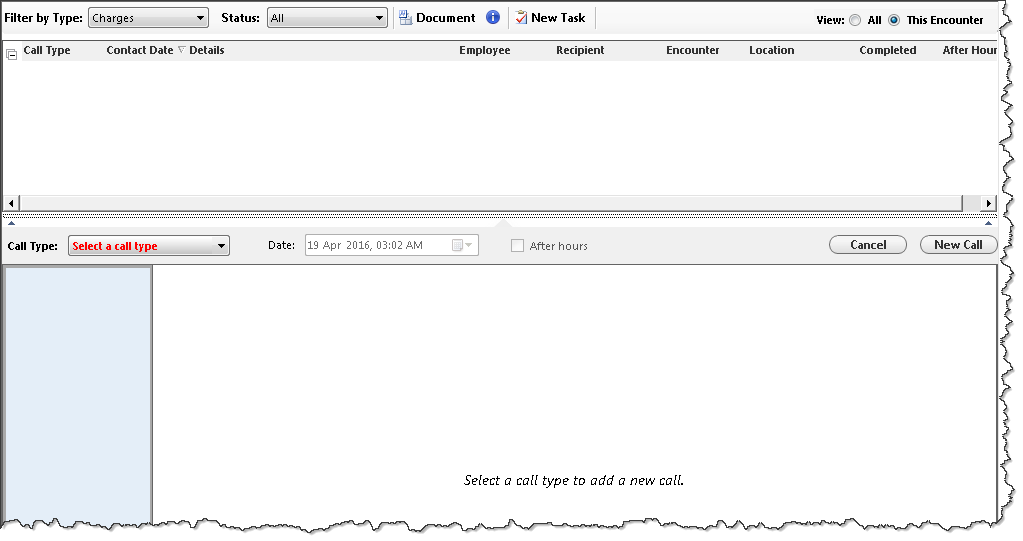Image resolution: width=1023 pixels, height=541 pixels.
Task: Click the blue information icon
Action: 493,18
